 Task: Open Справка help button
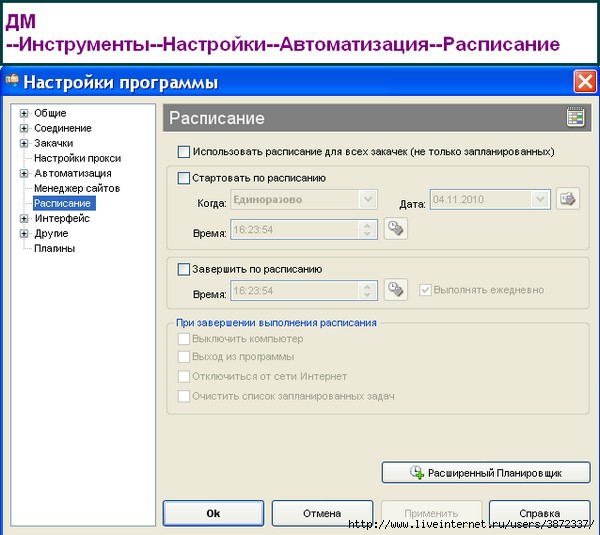click(x=540, y=513)
